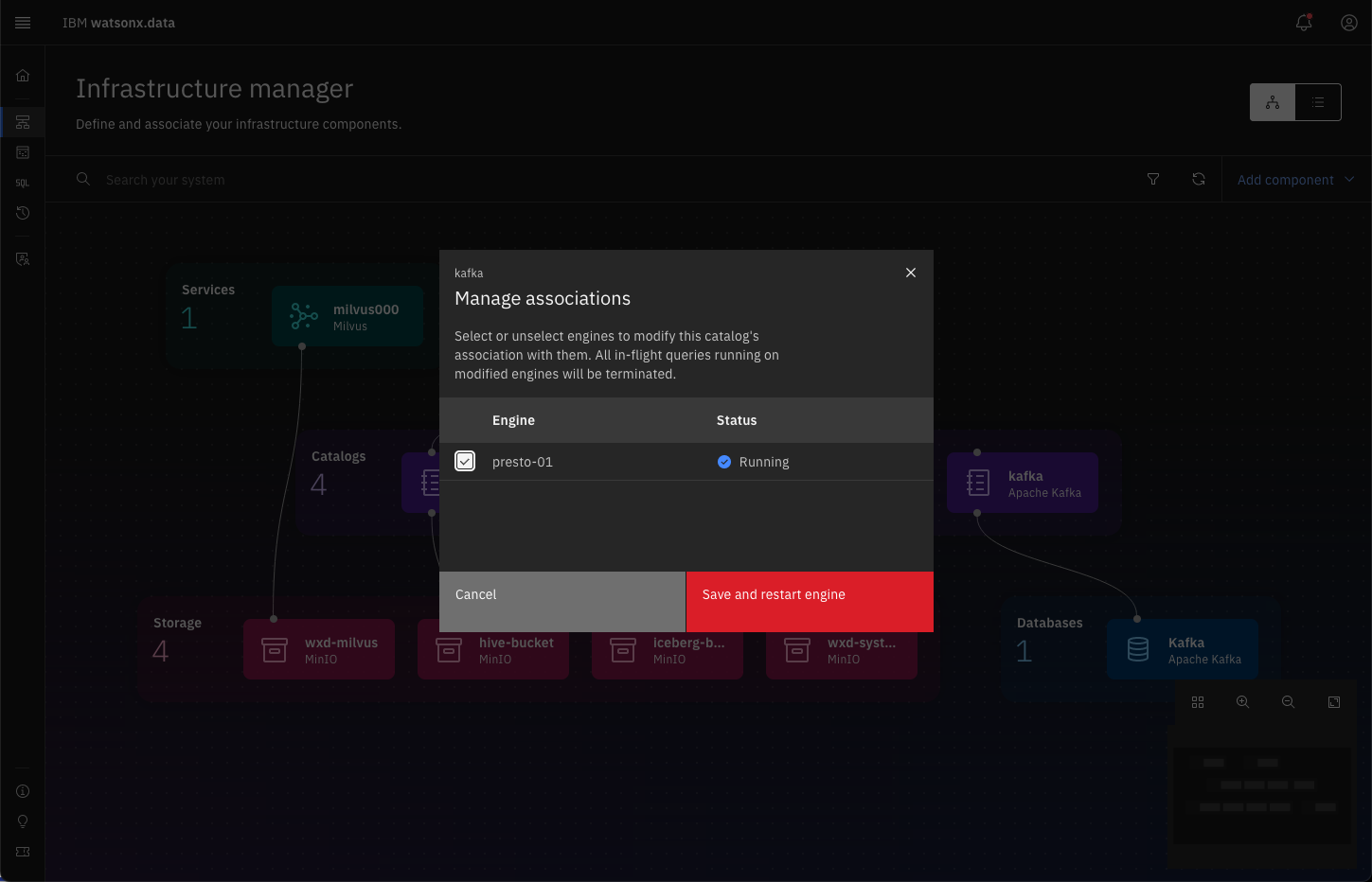1372x882 pixels.
Task: Click the Running status indicator icon
Action: coord(724,462)
